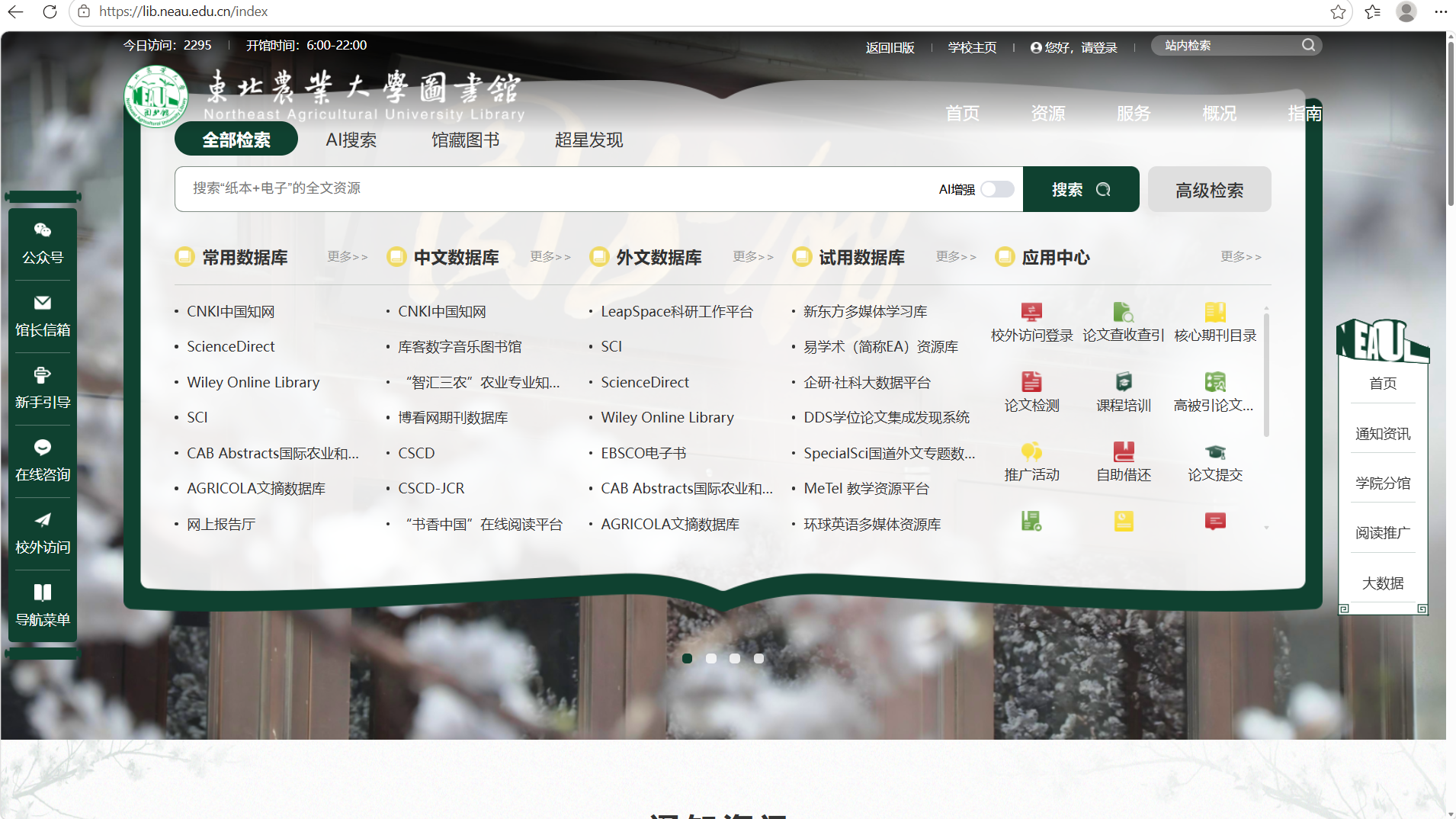Open the 导航菜单 book icon
The image size is (1456, 819).
click(43, 593)
